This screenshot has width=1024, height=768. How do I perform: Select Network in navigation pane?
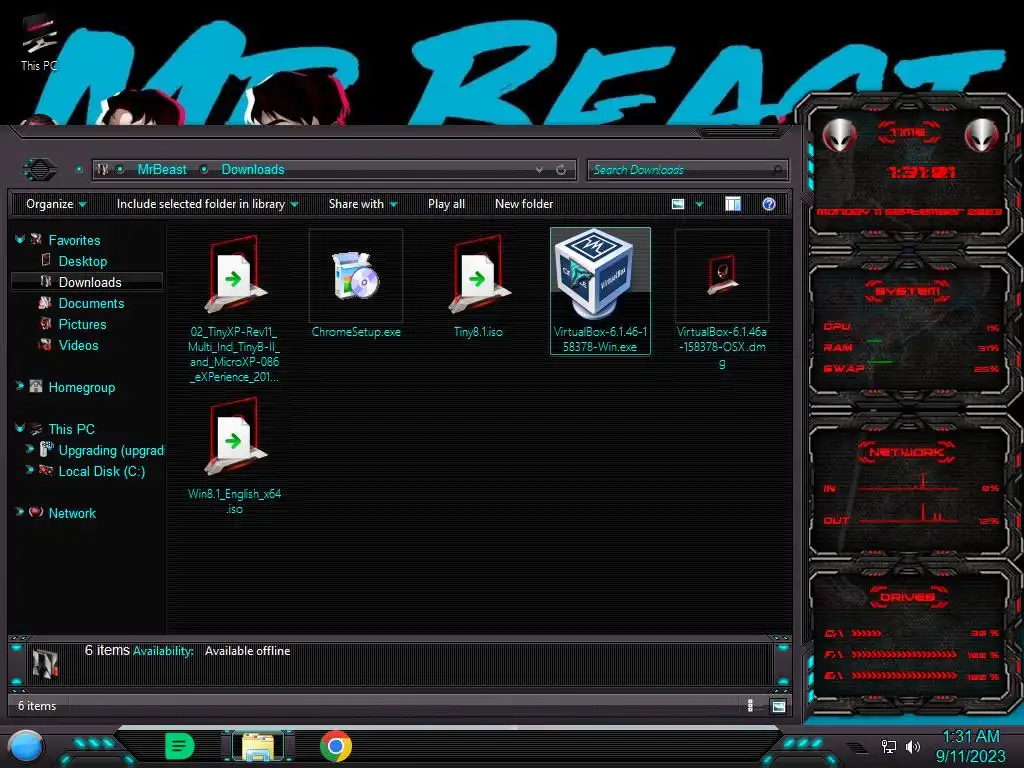pyautogui.click(x=72, y=513)
